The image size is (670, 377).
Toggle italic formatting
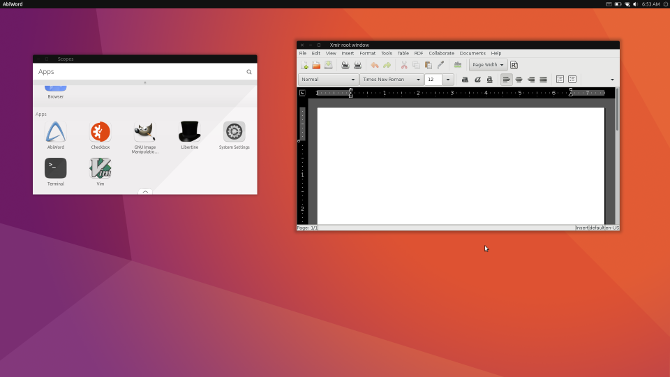pos(477,80)
